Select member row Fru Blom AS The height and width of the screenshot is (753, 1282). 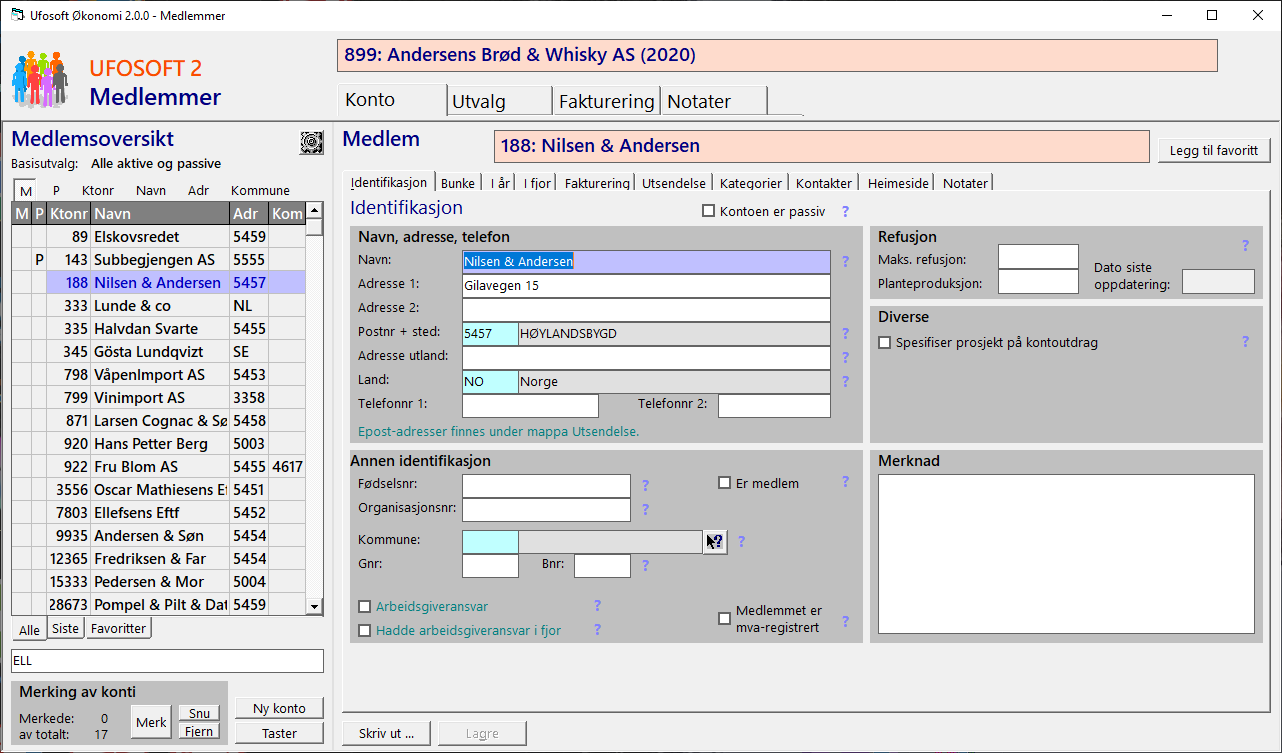point(158,467)
